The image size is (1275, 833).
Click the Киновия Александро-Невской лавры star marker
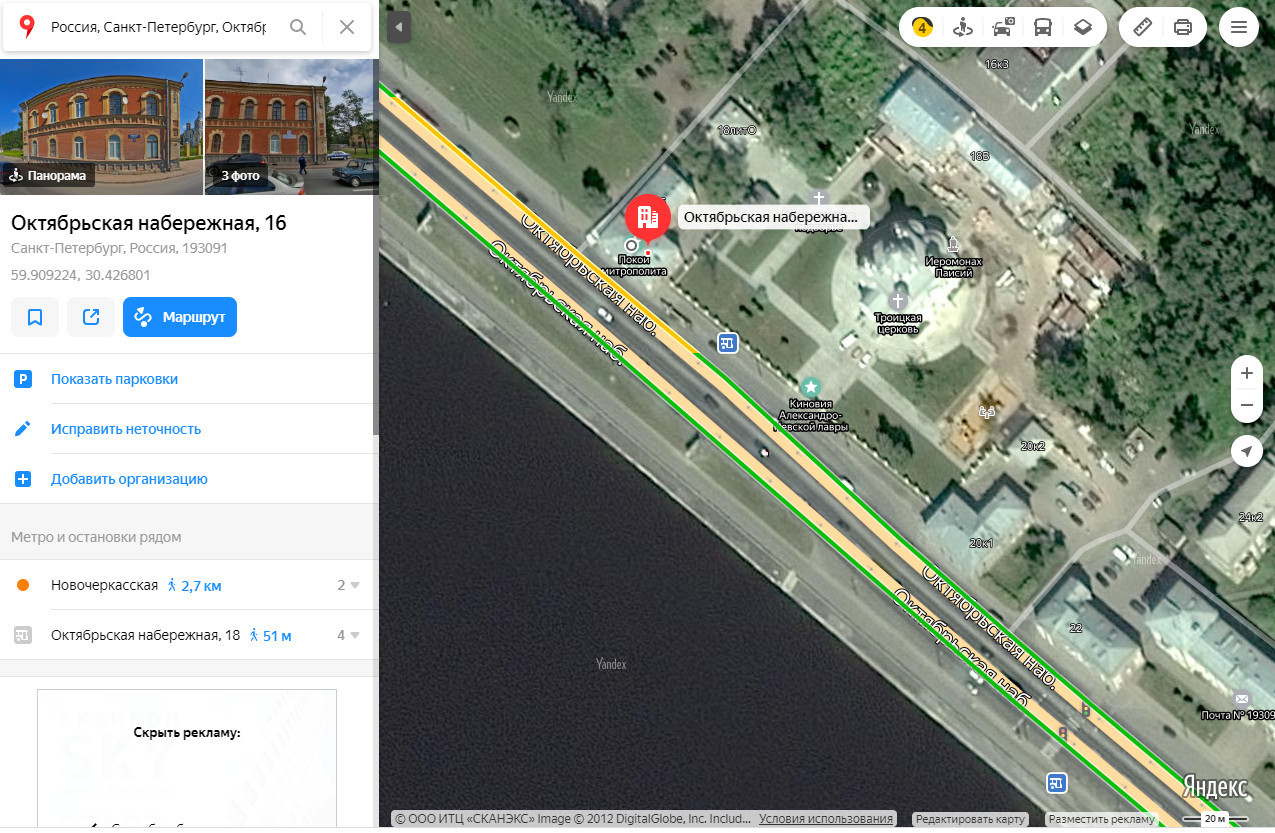click(811, 385)
